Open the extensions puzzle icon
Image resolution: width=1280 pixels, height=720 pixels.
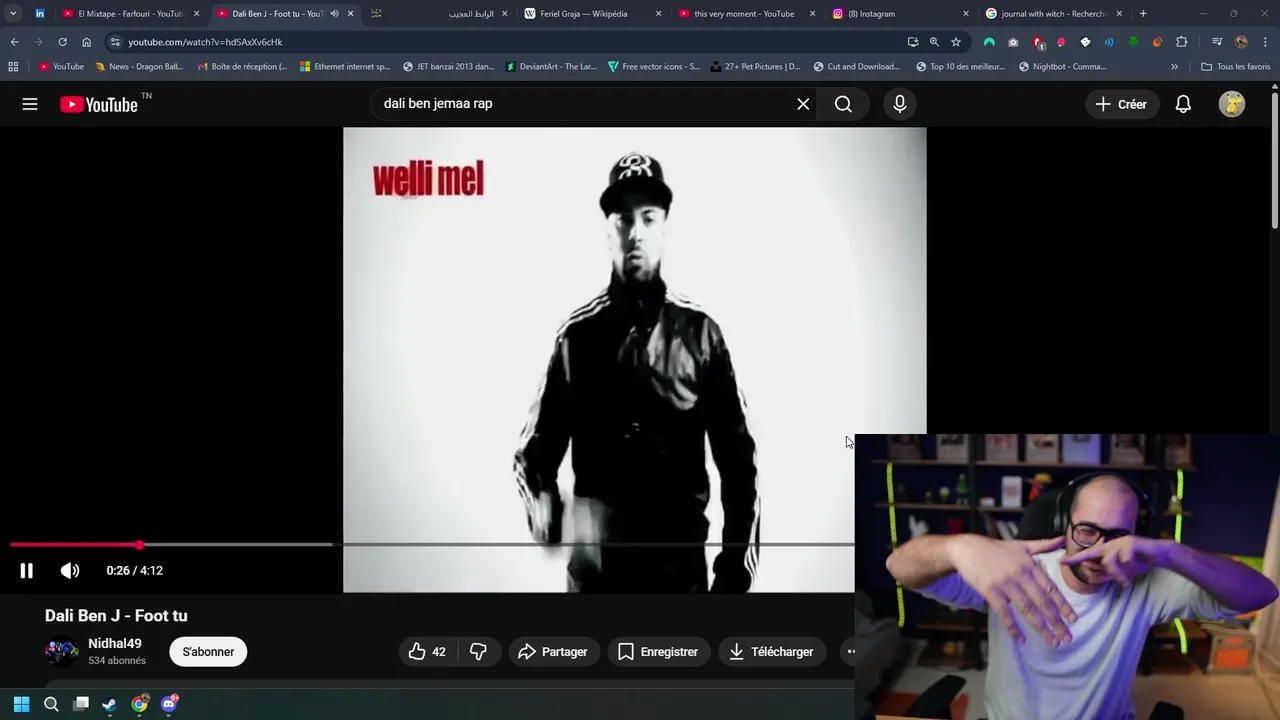pos(1182,42)
